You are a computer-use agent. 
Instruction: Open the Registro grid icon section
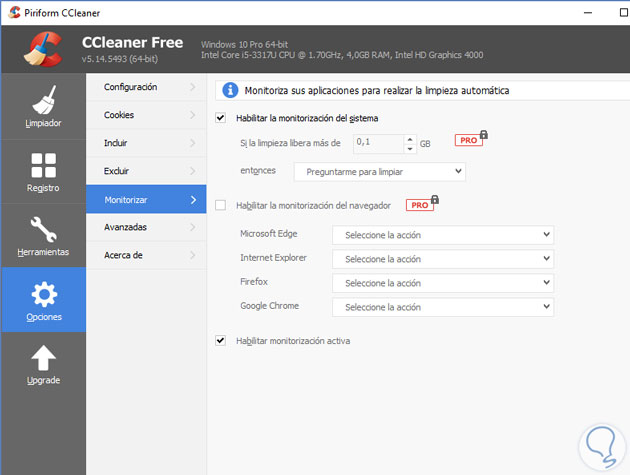click(43, 172)
